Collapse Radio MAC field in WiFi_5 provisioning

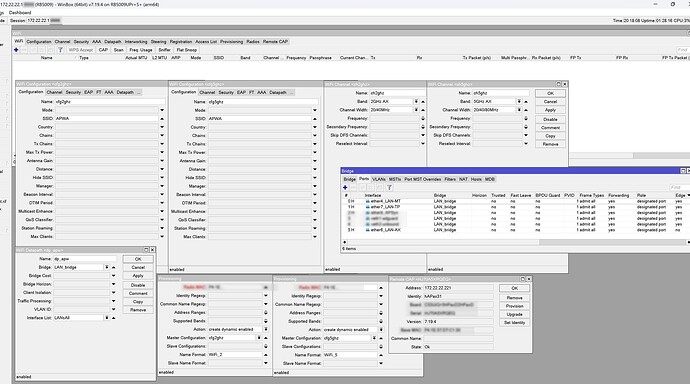pos(381,288)
